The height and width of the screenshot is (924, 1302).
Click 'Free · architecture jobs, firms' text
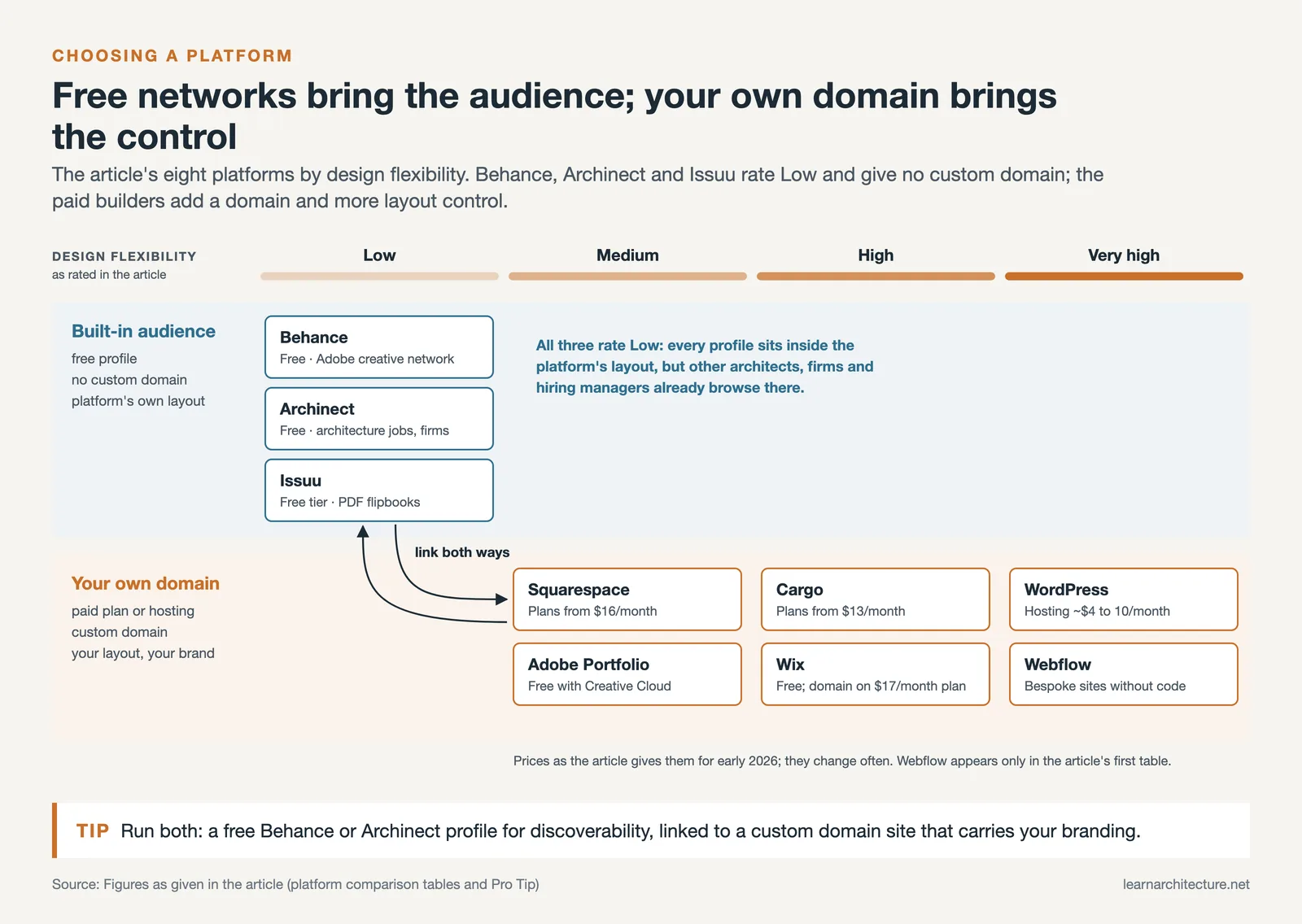365,431
